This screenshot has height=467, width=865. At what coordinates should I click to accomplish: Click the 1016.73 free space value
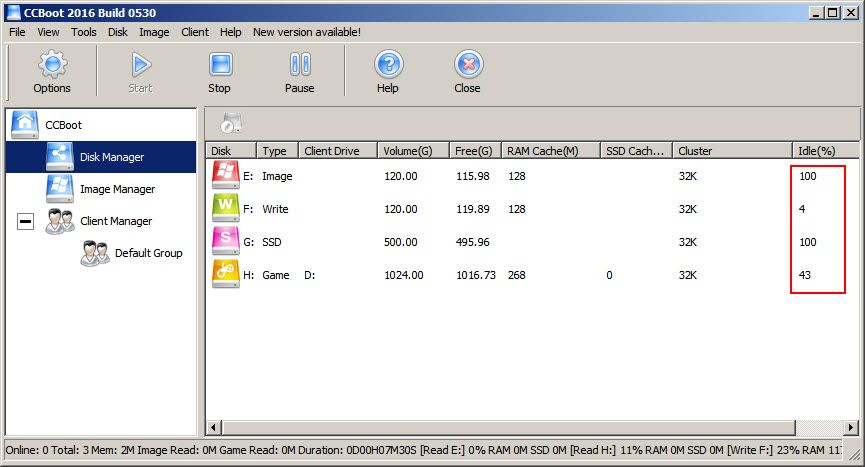tap(476, 275)
